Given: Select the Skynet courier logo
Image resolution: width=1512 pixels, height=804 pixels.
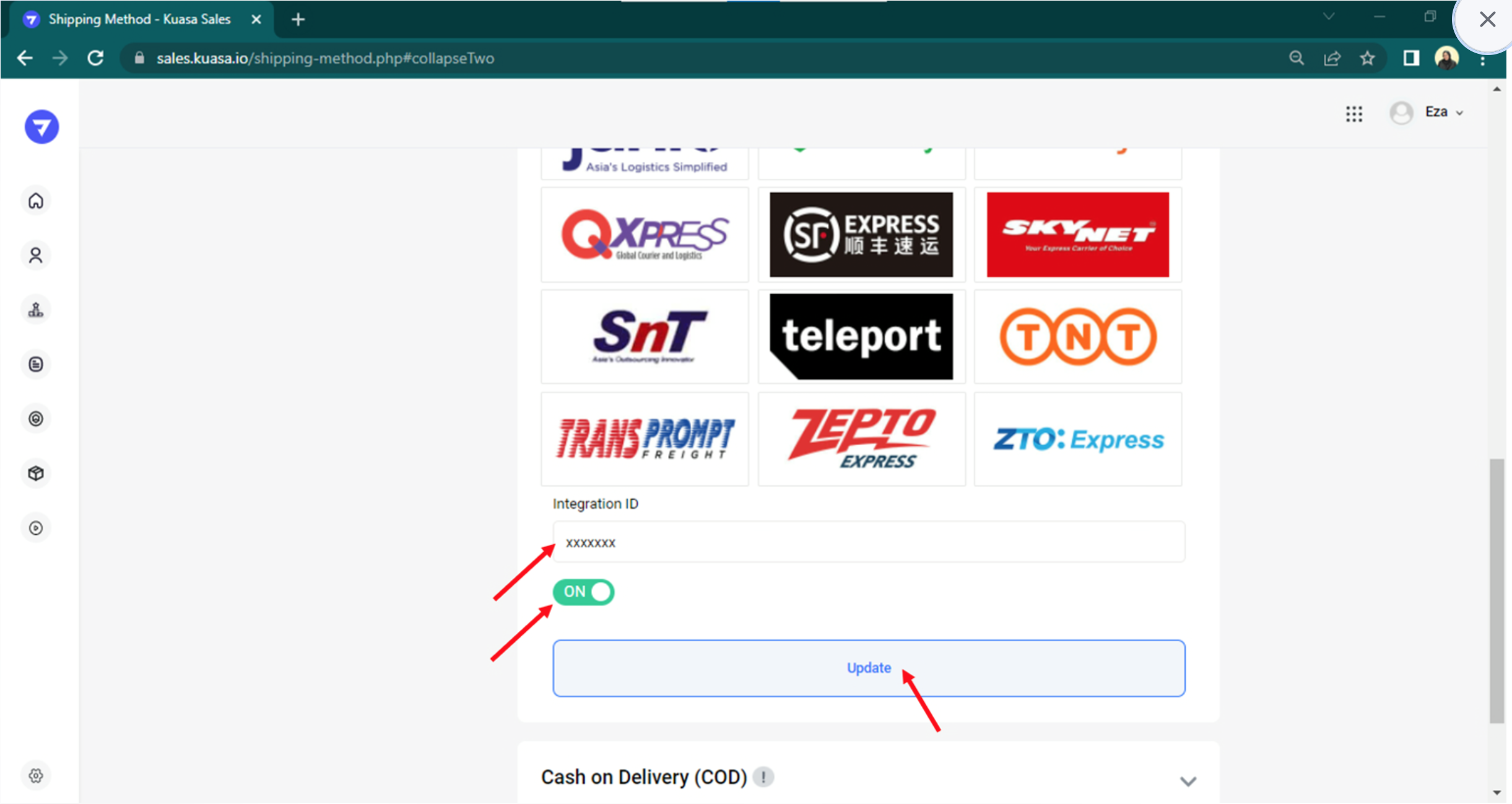Looking at the screenshot, I should (x=1078, y=235).
